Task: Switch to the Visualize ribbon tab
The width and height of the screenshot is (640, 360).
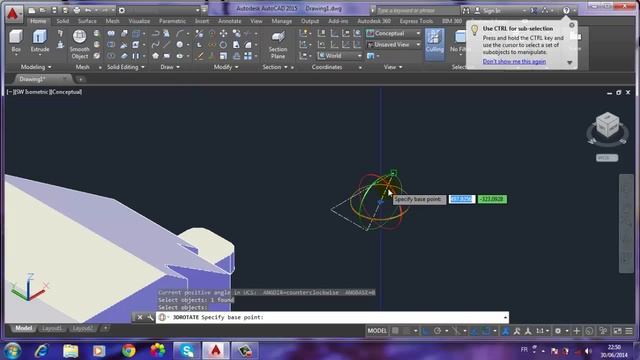Action: [139, 21]
